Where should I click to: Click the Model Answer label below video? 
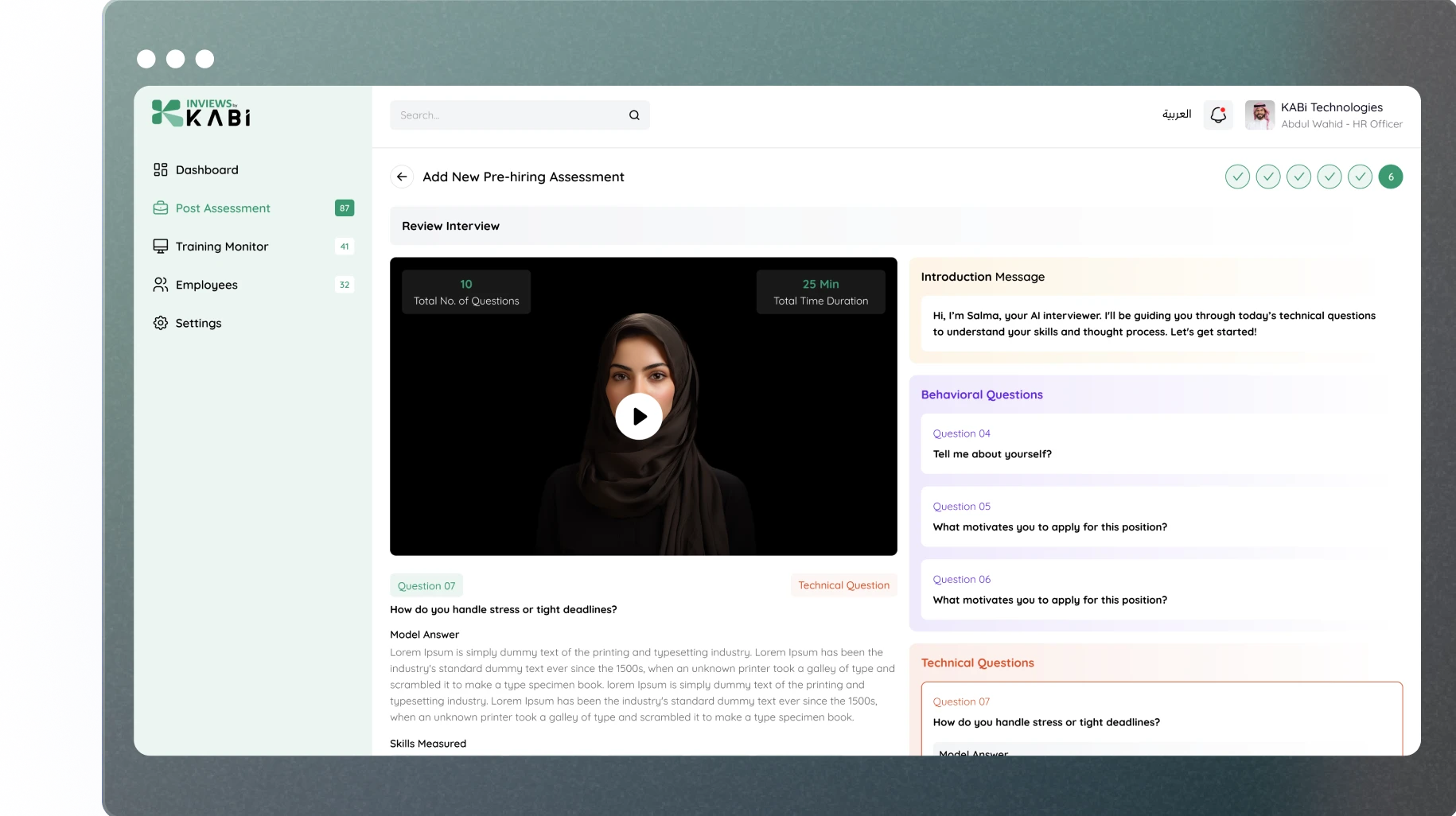[424, 634]
